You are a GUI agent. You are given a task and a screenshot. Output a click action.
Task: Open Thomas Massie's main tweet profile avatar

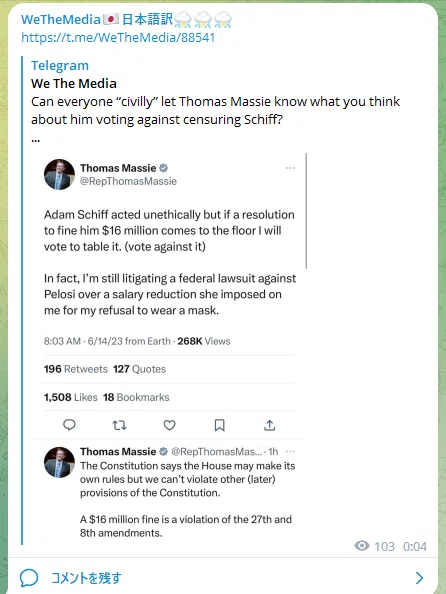[x=59, y=174]
